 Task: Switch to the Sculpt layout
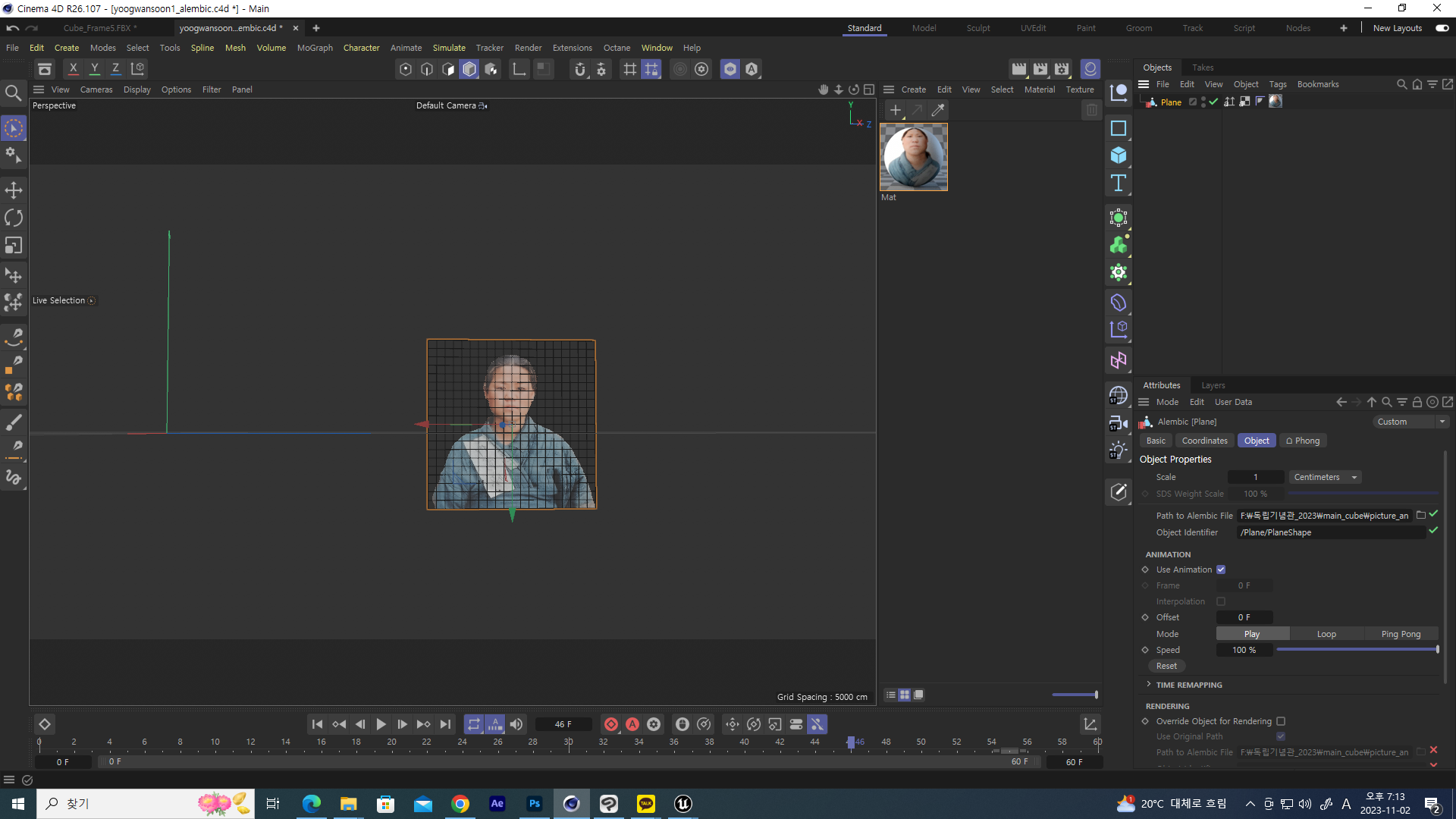tap(978, 28)
